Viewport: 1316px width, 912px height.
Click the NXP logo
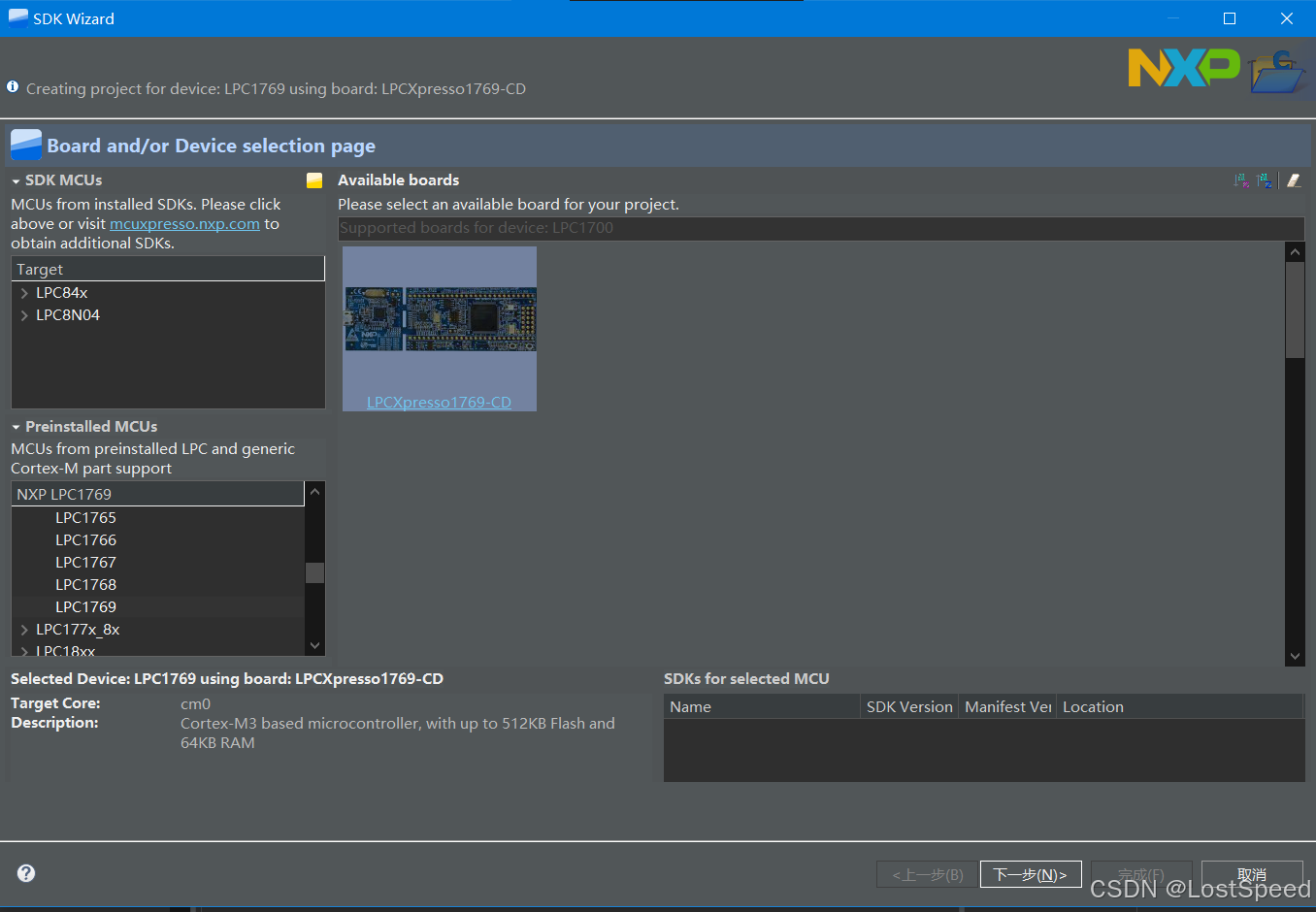(1184, 68)
